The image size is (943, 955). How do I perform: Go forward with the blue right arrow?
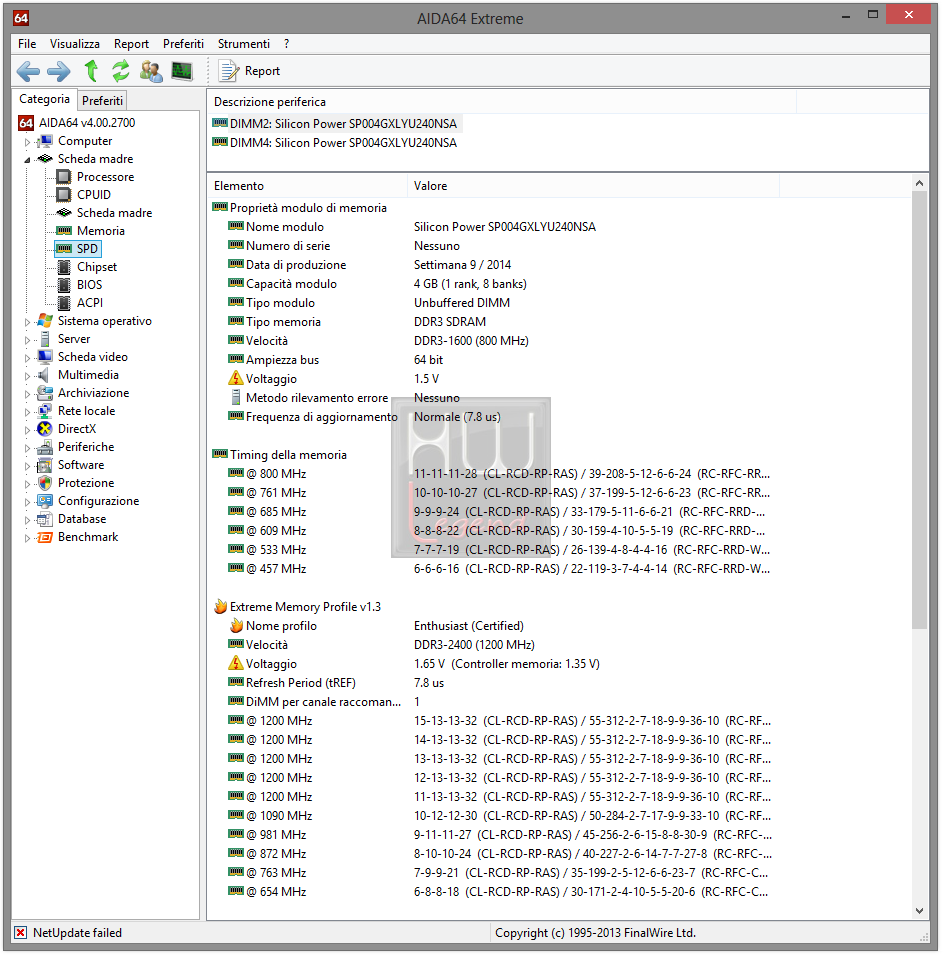pos(58,71)
